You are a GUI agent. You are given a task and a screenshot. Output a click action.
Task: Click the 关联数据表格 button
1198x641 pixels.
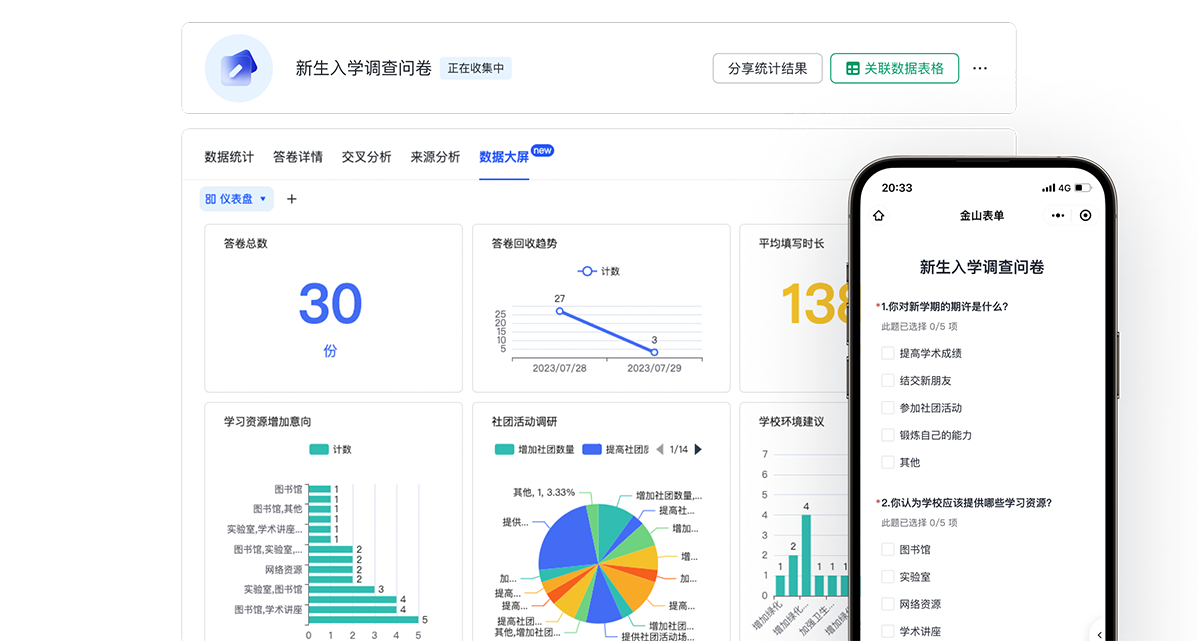coord(894,68)
